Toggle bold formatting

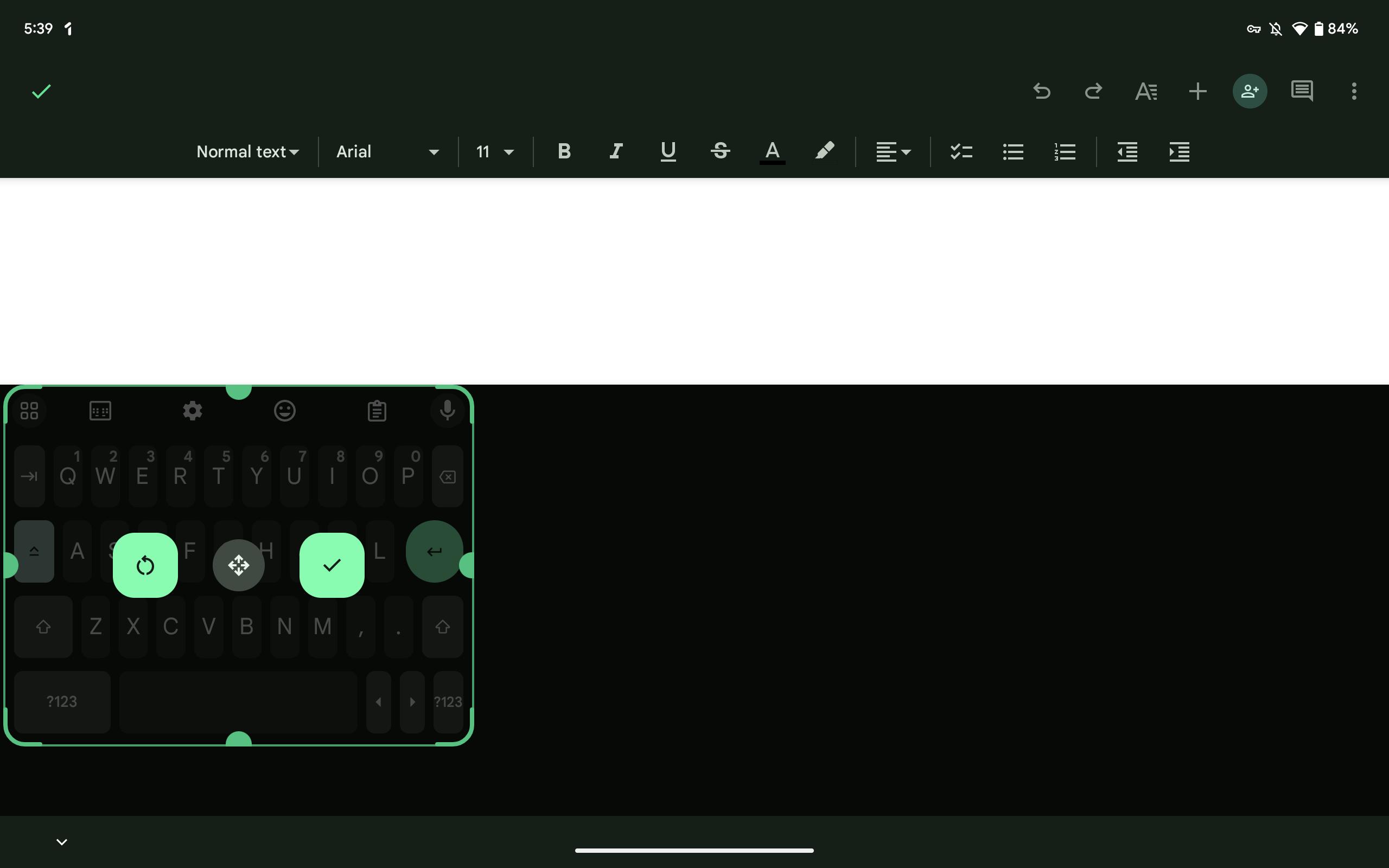(x=564, y=151)
